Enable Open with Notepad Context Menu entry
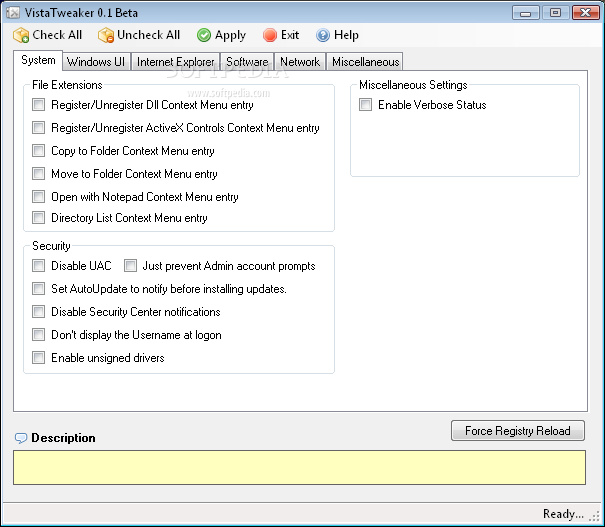Screen dimensions: 605x527 (38, 197)
